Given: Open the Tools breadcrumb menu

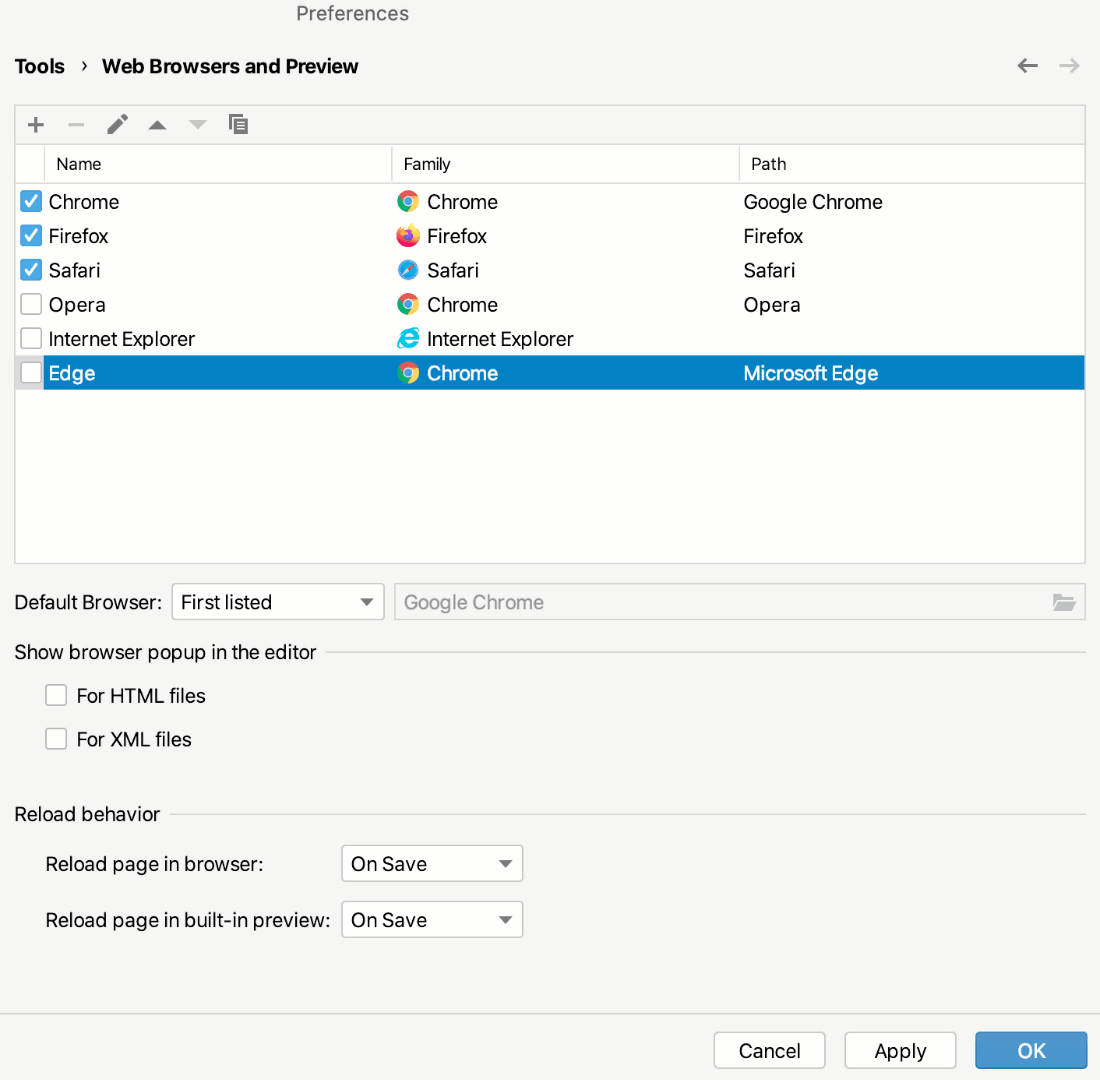Looking at the screenshot, I should coord(39,66).
